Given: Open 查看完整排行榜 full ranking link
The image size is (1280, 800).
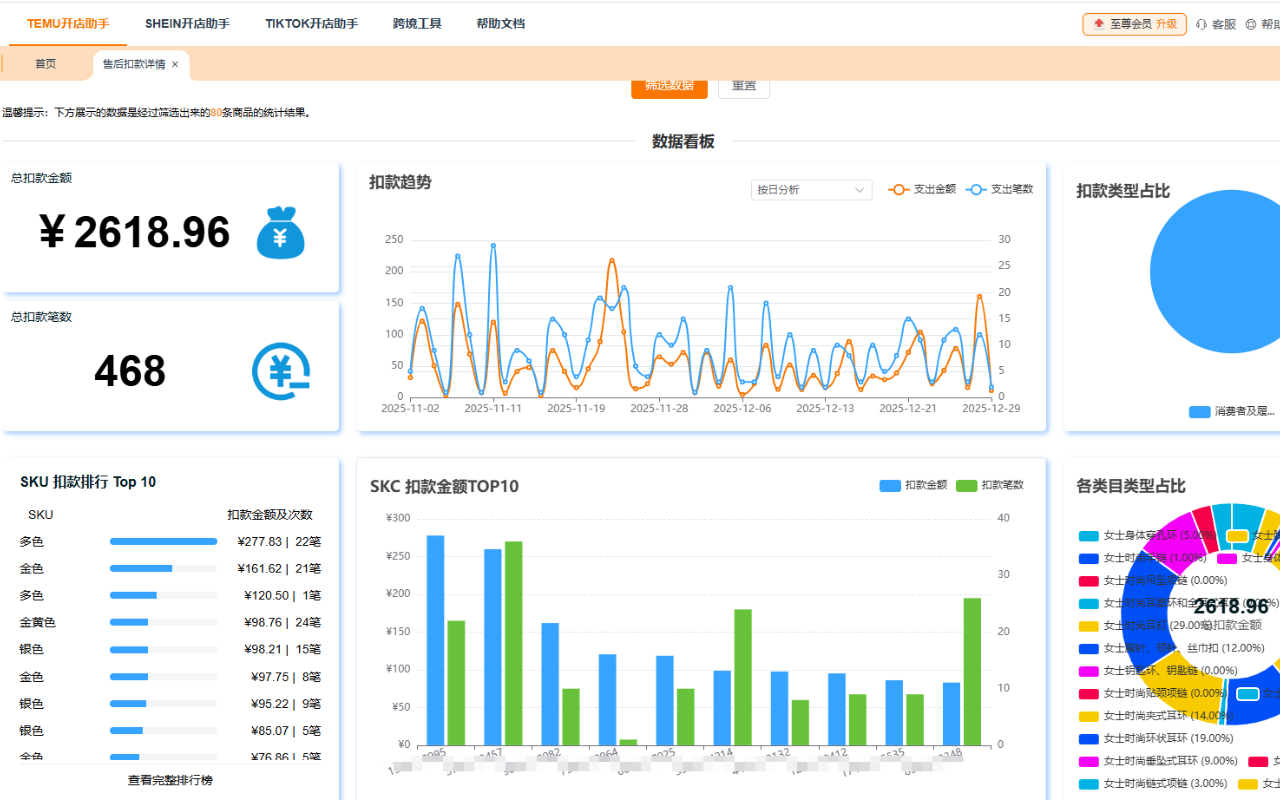Looking at the screenshot, I should 170,779.
